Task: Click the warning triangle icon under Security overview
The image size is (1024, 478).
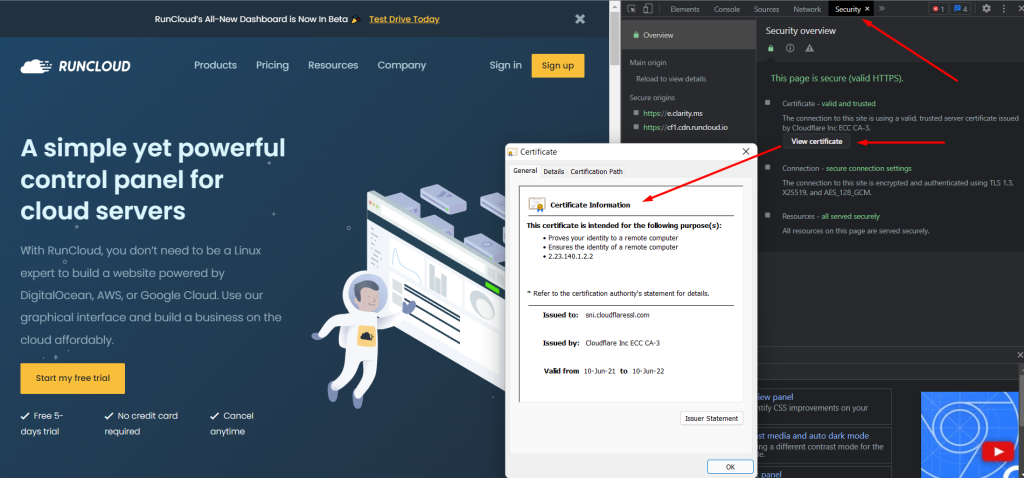Action: [x=810, y=48]
